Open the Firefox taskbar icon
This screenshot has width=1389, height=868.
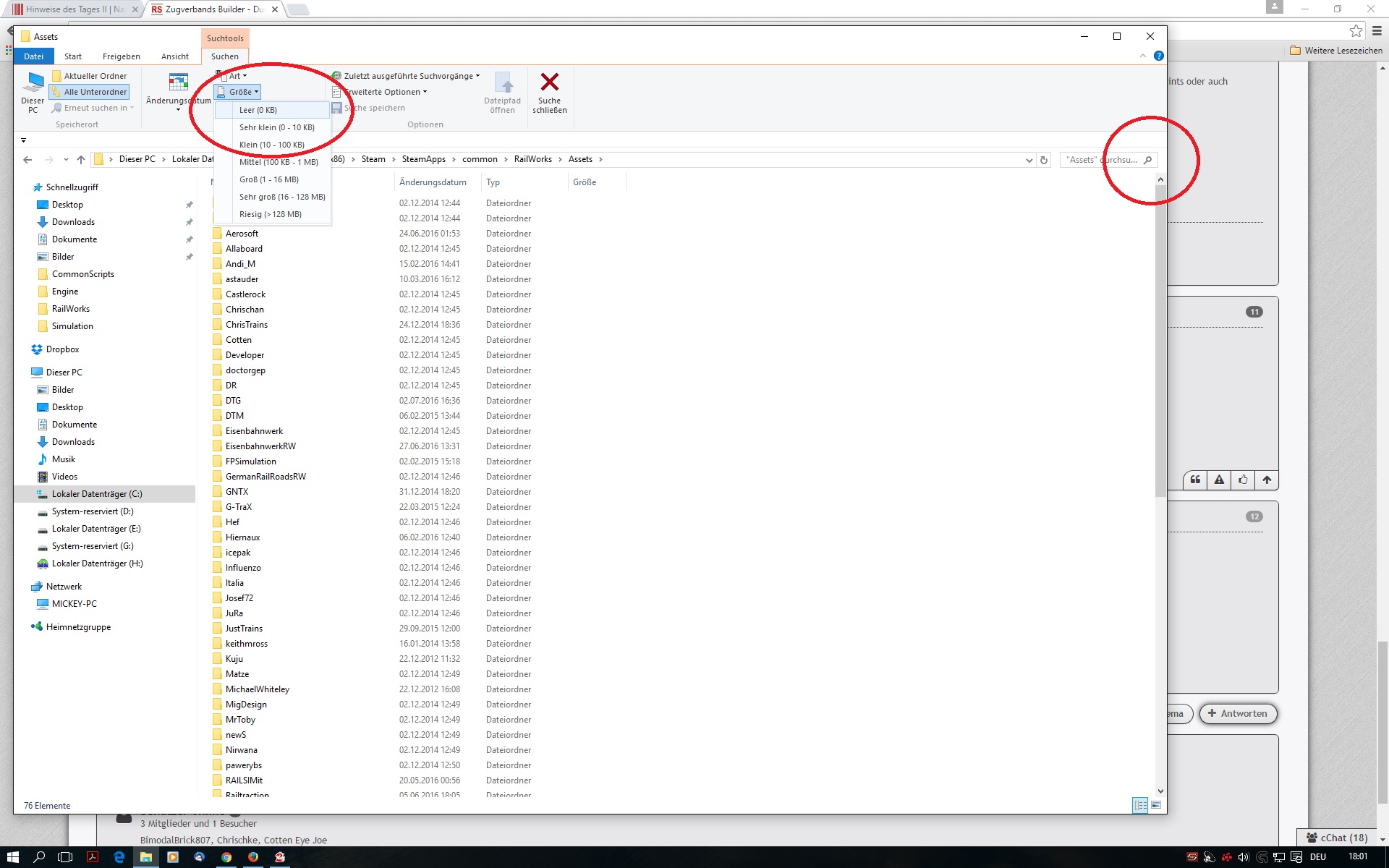click(x=253, y=857)
